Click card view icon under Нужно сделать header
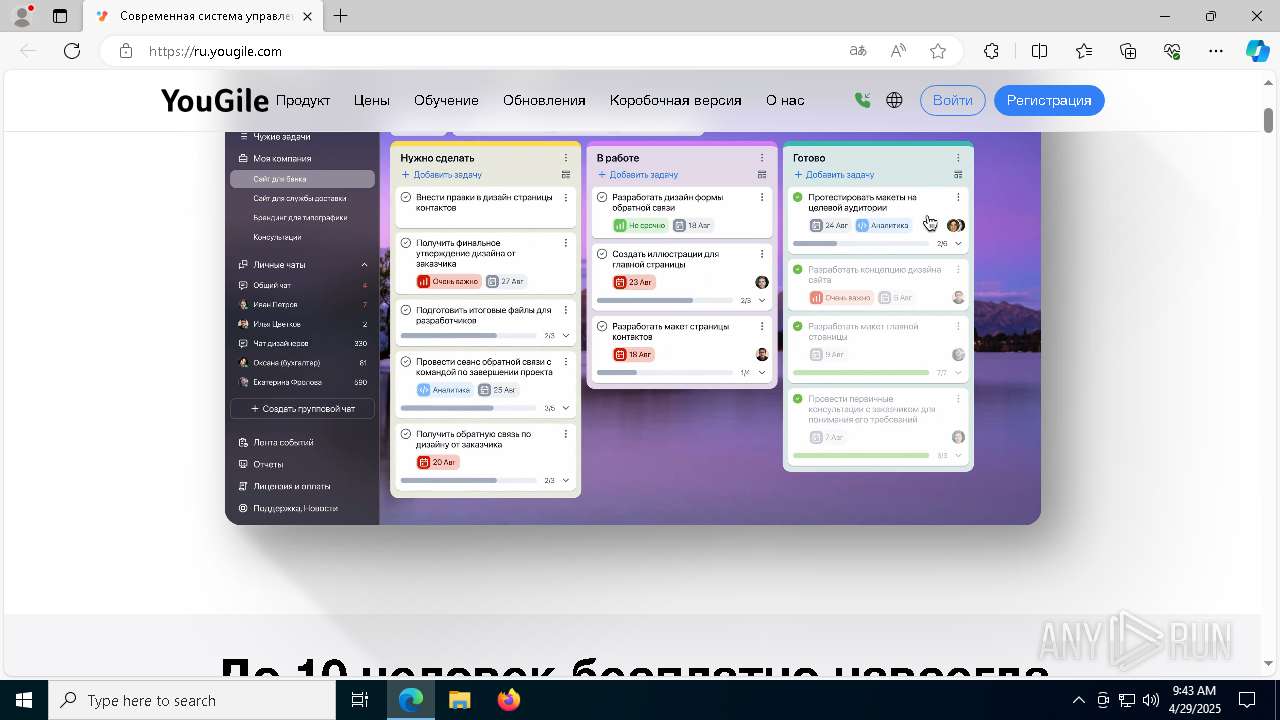 566,175
